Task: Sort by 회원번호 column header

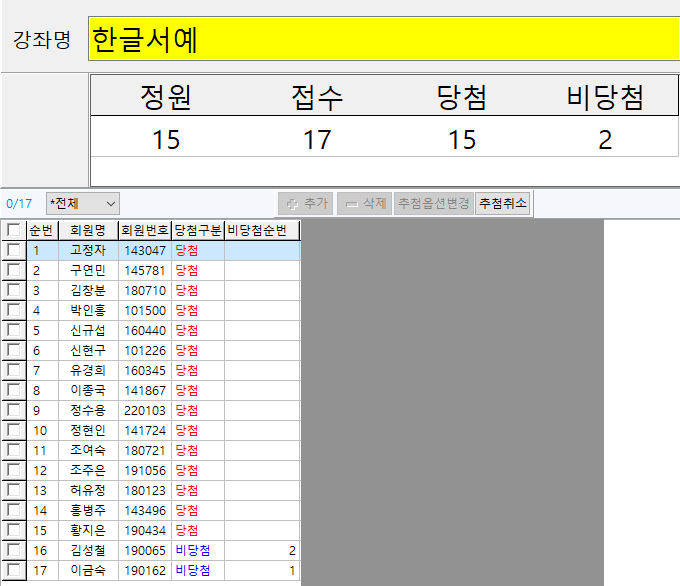Action: (x=144, y=230)
